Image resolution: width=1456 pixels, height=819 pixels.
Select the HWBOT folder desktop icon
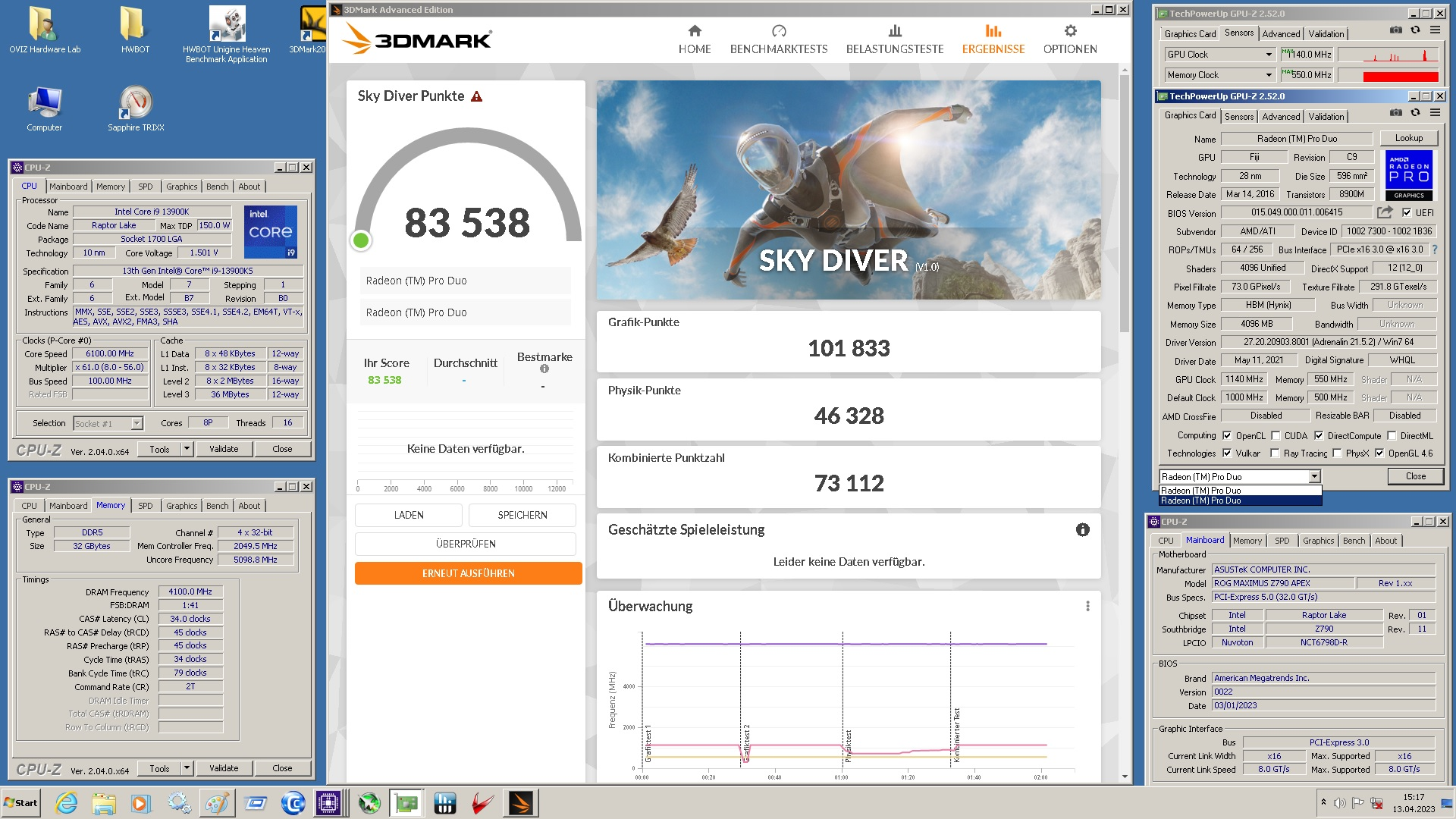[x=135, y=30]
